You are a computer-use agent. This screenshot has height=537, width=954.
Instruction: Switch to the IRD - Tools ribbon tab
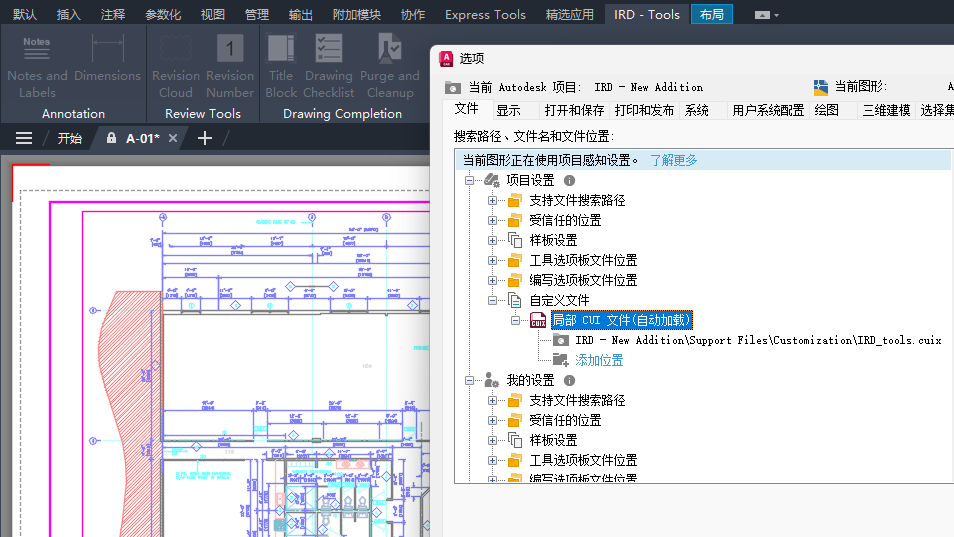(x=647, y=15)
